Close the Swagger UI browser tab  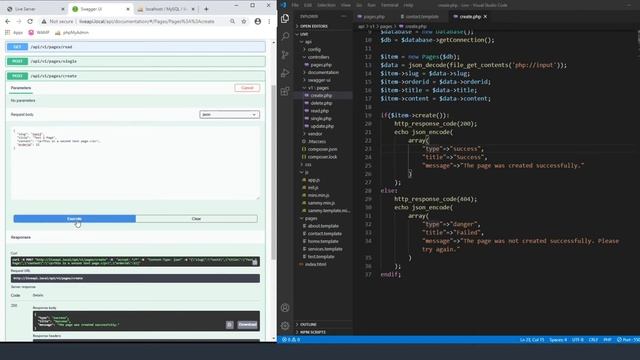click(x=128, y=9)
